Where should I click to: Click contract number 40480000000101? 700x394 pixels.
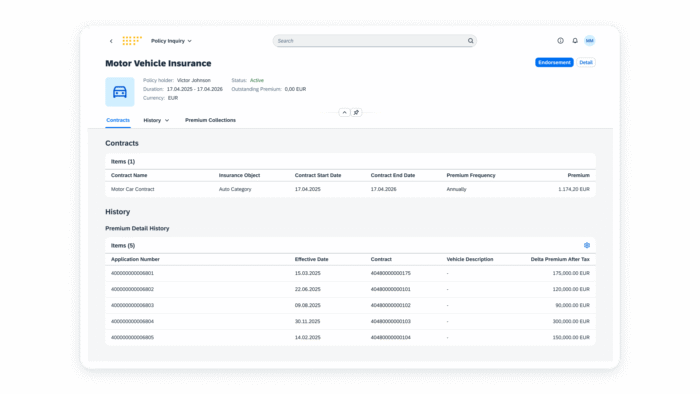coord(391,289)
